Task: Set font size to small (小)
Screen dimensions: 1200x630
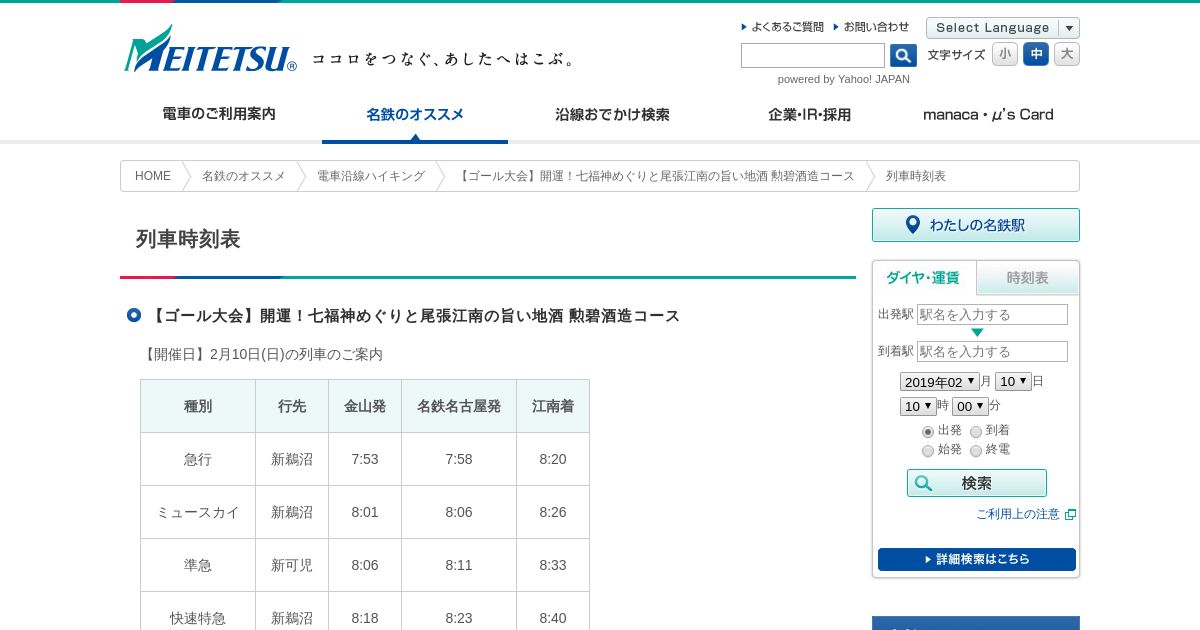Action: [x=1005, y=54]
